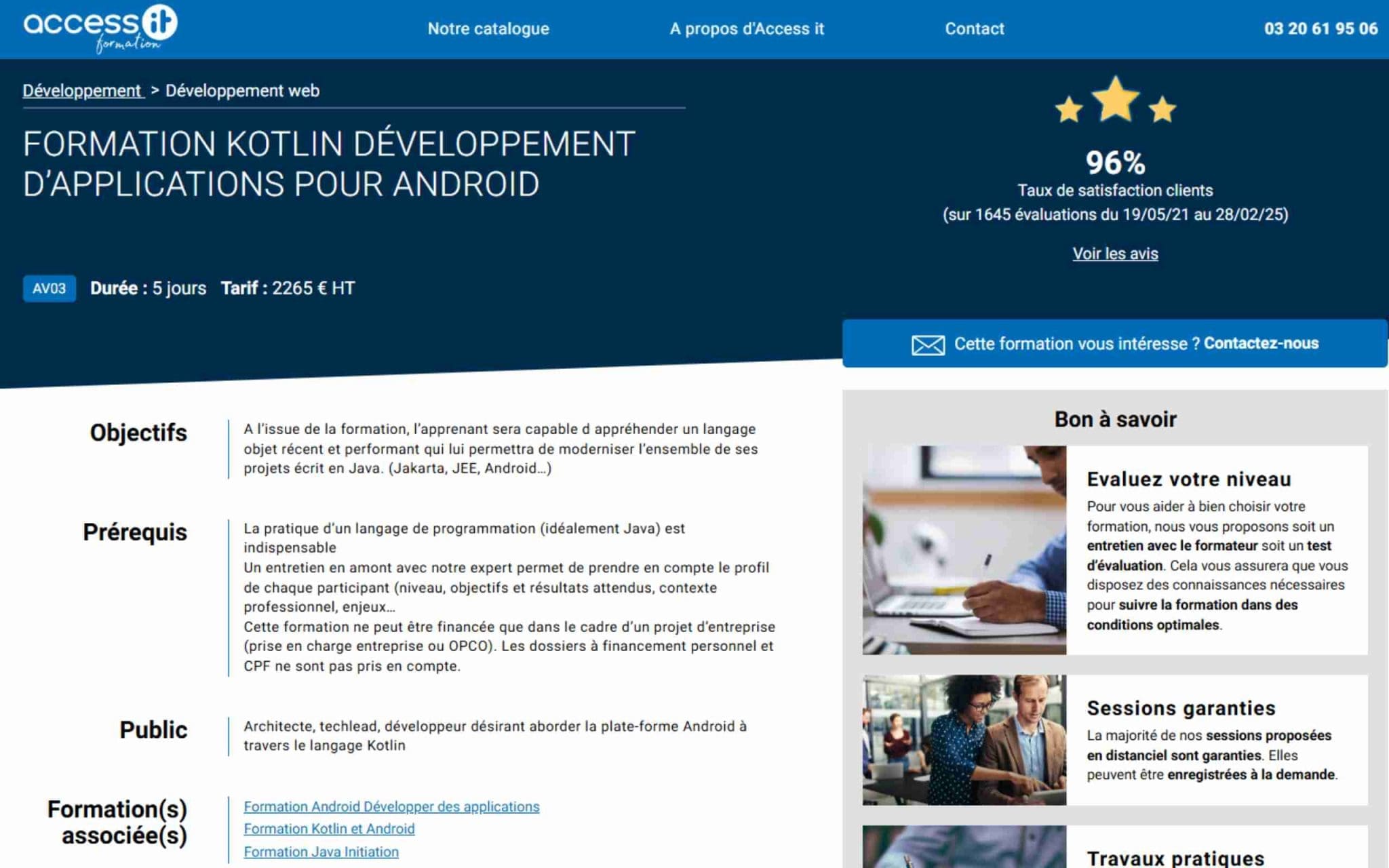Click the Tarif : 2265 € HT text

tap(288, 288)
